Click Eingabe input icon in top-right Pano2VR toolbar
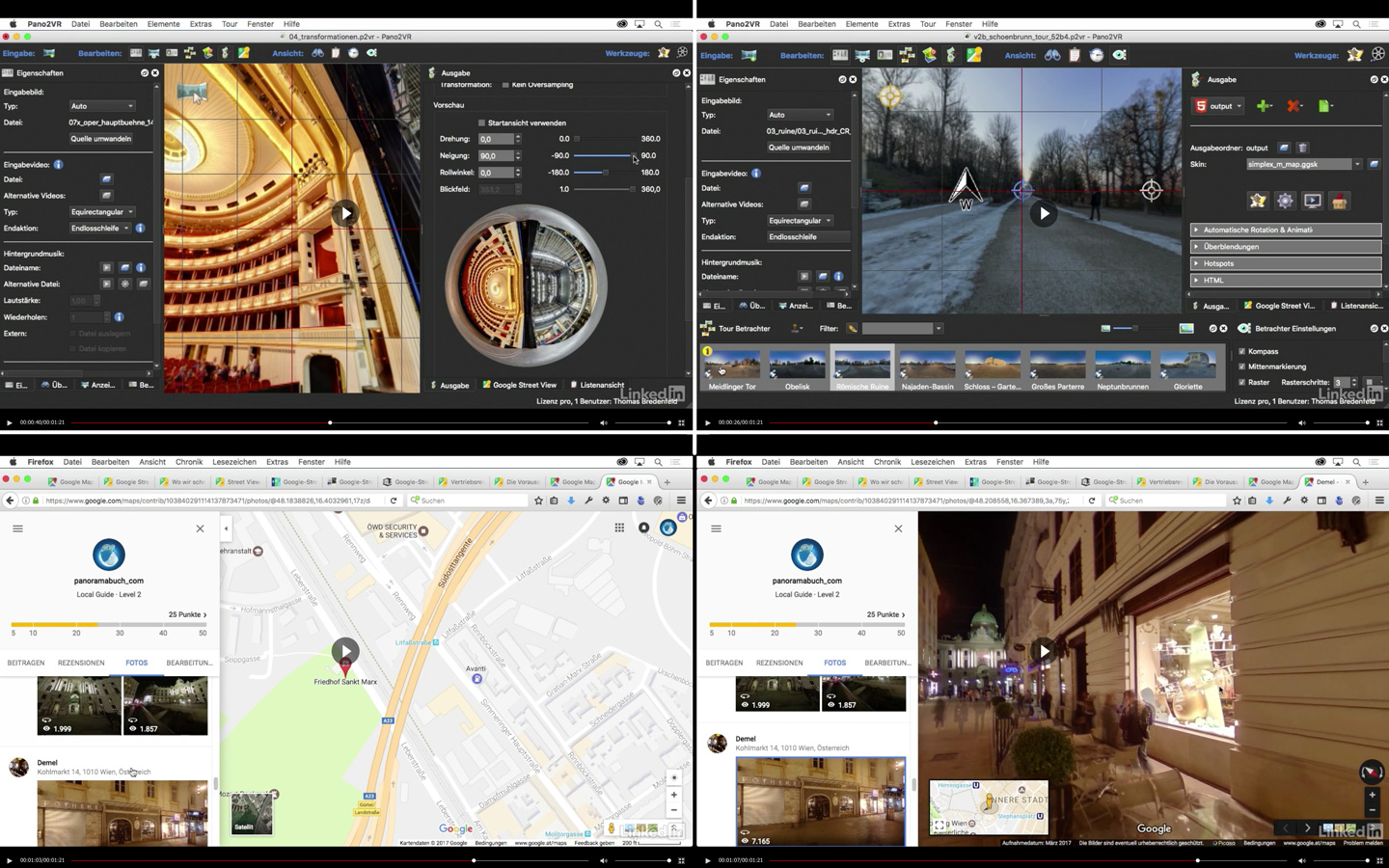The height and width of the screenshot is (868, 1389). pos(749,55)
